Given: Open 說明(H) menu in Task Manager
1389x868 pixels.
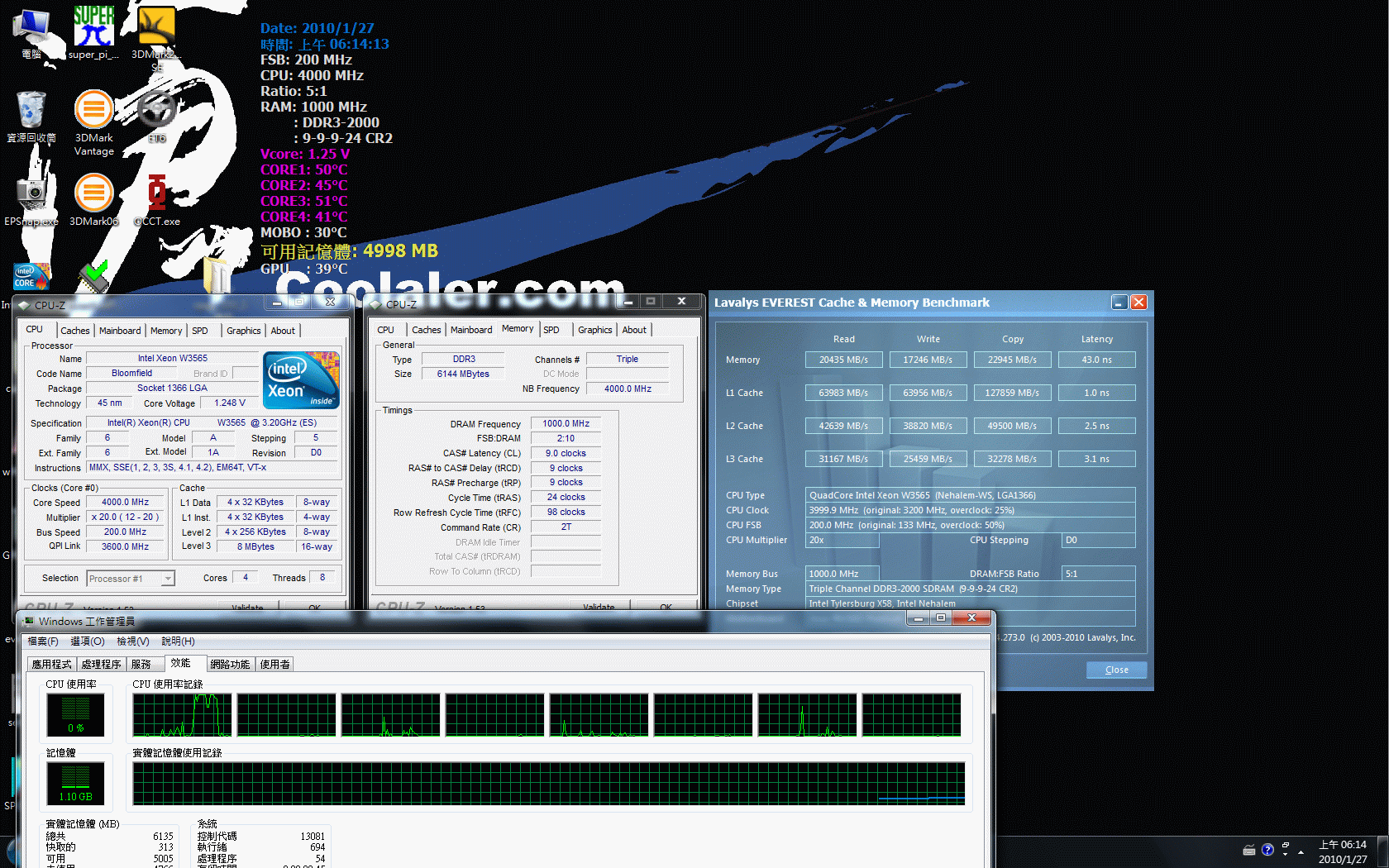Looking at the screenshot, I should [179, 641].
